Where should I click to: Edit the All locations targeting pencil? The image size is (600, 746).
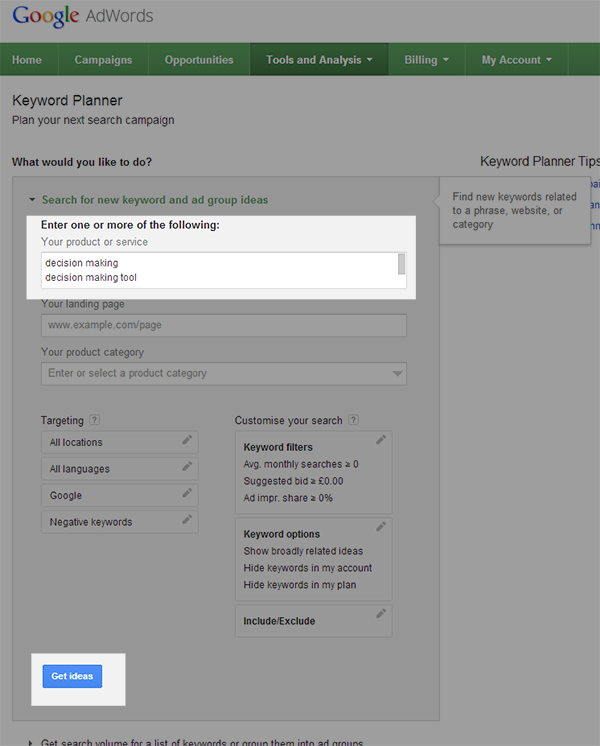point(187,440)
